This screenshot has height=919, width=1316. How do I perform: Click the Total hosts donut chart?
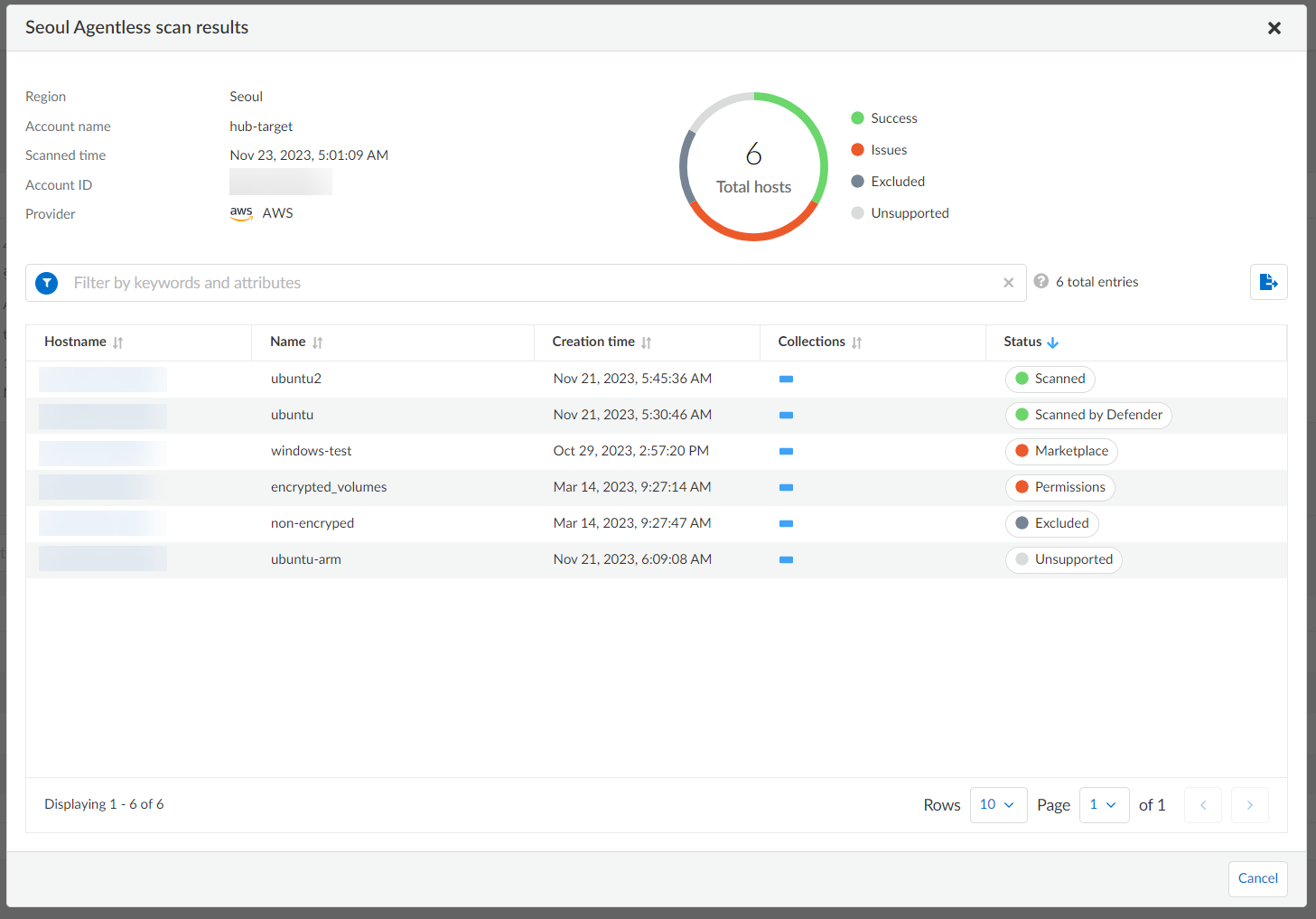pyautogui.click(x=753, y=166)
